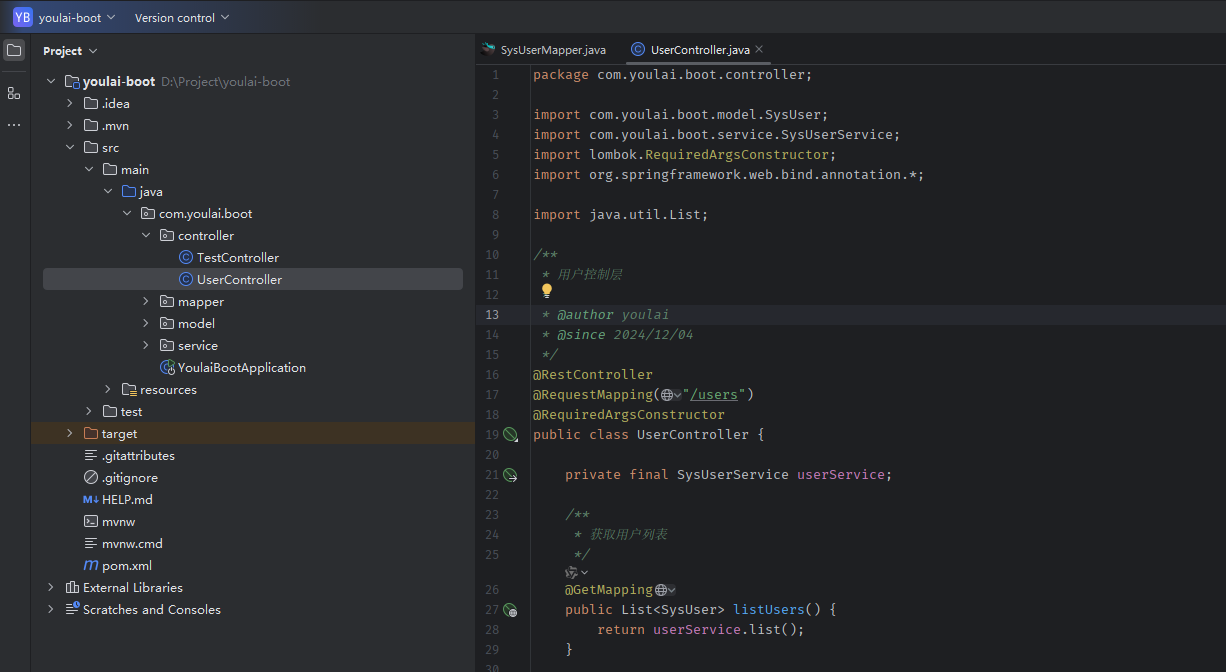Click the Spring bean gutter icon beside UserController class
The image size is (1226, 672).
tap(510, 435)
